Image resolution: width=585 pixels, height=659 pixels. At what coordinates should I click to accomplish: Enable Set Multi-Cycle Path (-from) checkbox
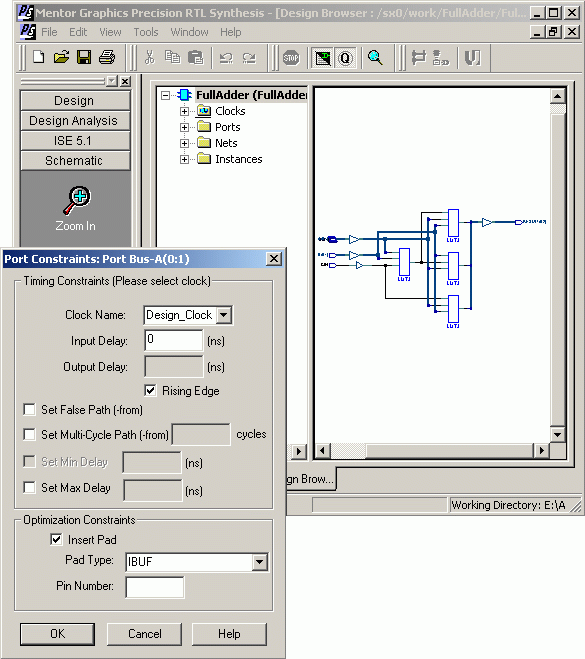pyautogui.click(x=29, y=434)
